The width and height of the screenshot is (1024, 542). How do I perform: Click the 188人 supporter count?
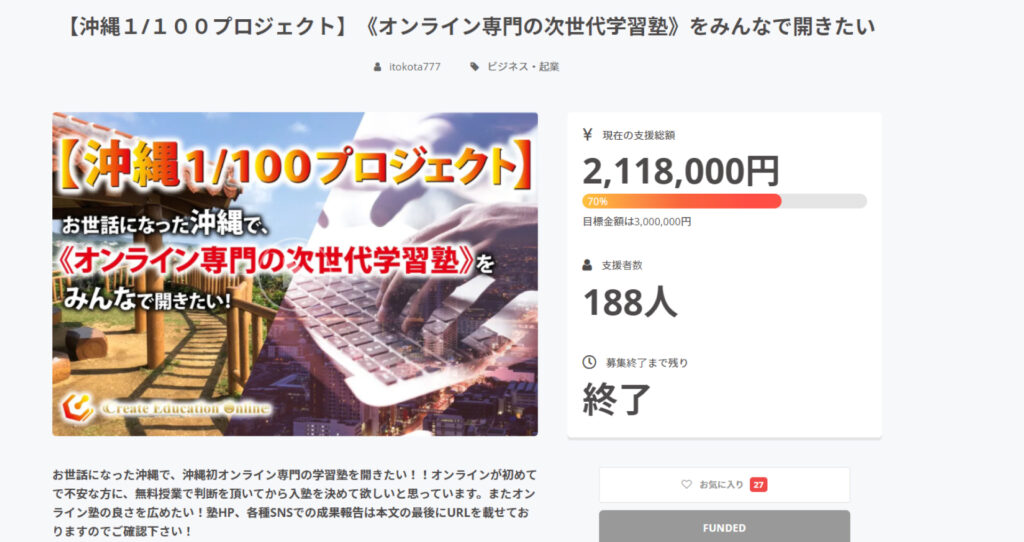630,302
